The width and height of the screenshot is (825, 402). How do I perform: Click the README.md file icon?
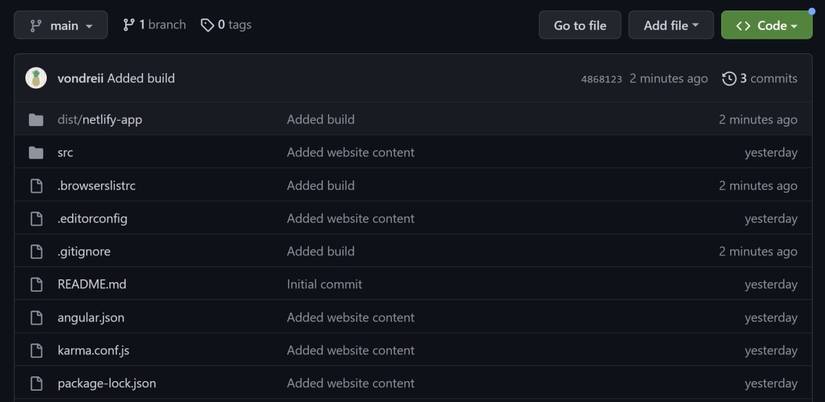36,285
